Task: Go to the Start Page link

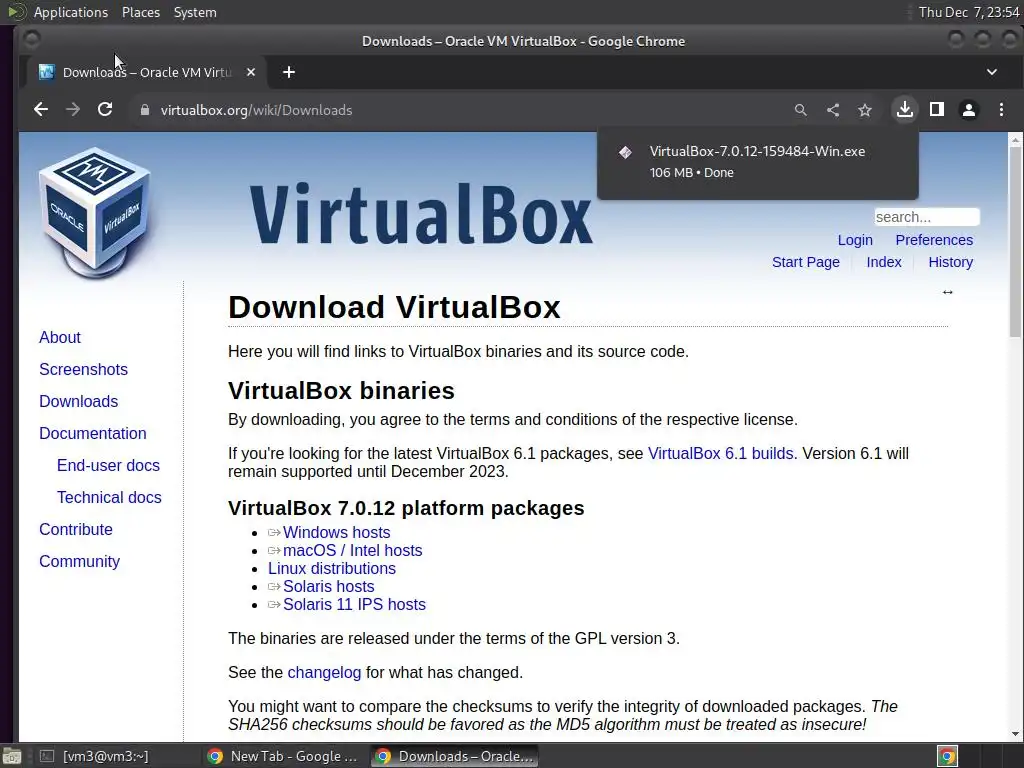Action: pyautogui.click(x=805, y=263)
